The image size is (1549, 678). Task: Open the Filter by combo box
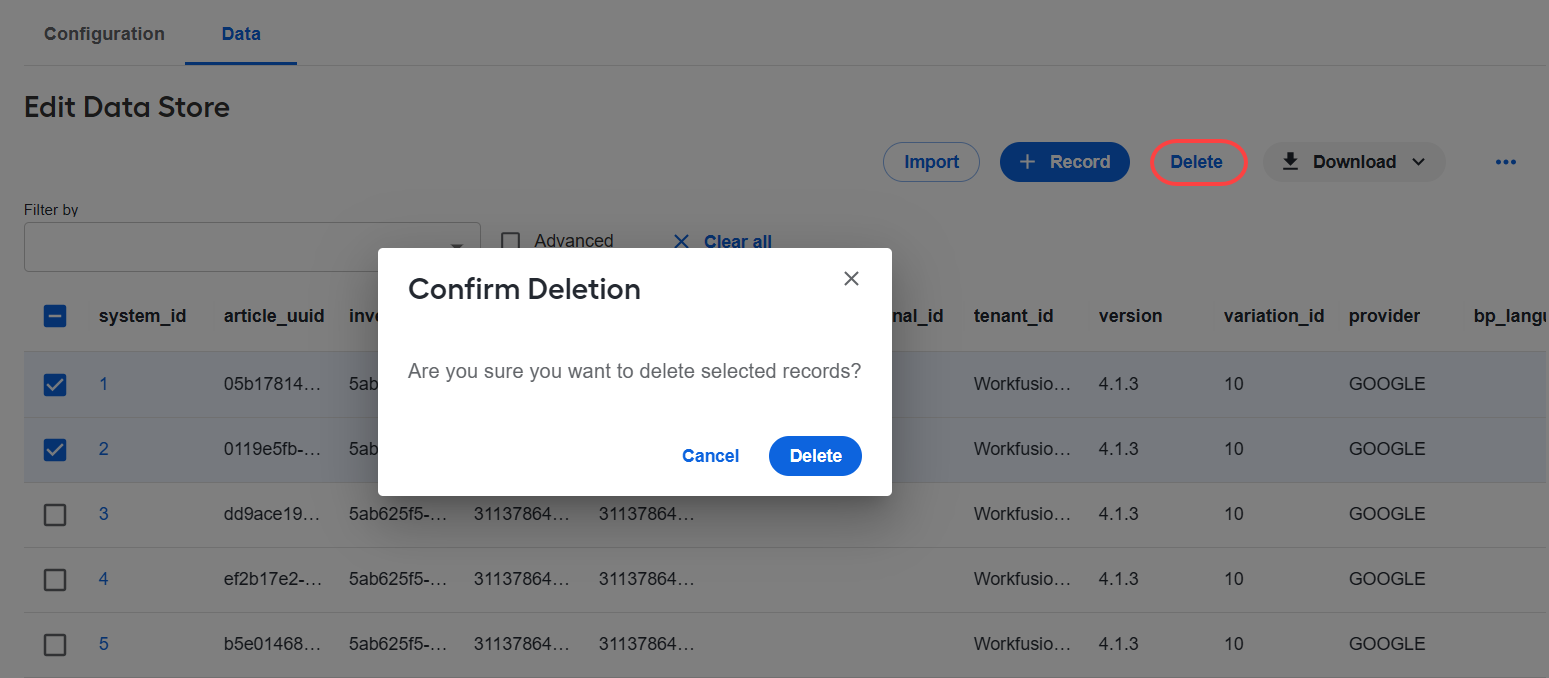tap(252, 246)
